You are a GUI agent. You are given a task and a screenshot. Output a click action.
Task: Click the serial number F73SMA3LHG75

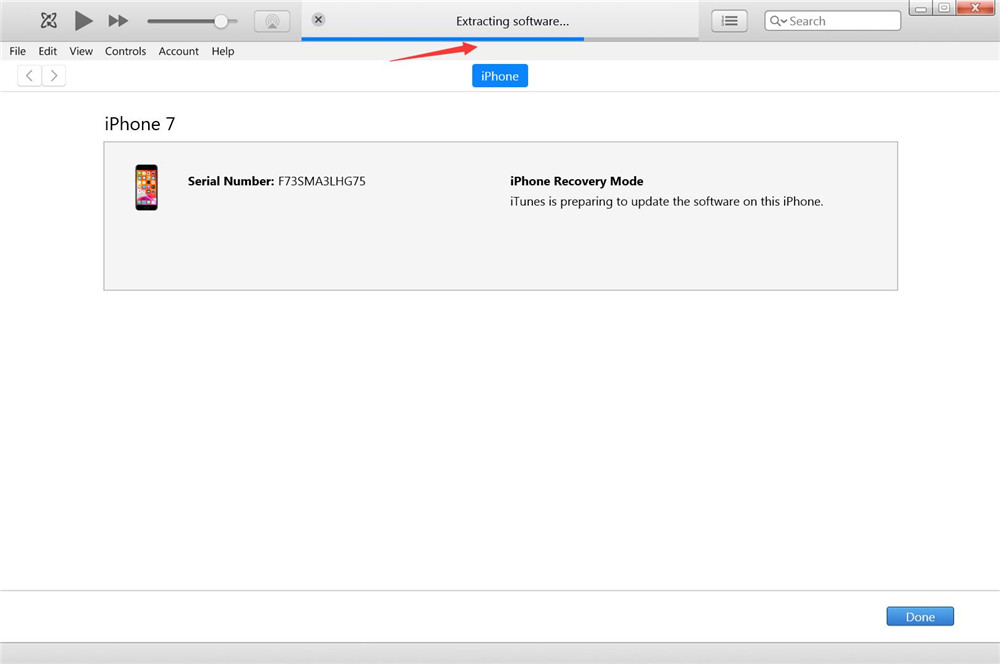point(322,181)
